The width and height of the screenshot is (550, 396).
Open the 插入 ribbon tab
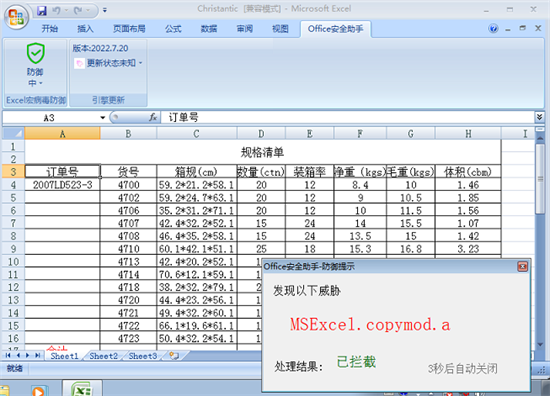coord(85,29)
